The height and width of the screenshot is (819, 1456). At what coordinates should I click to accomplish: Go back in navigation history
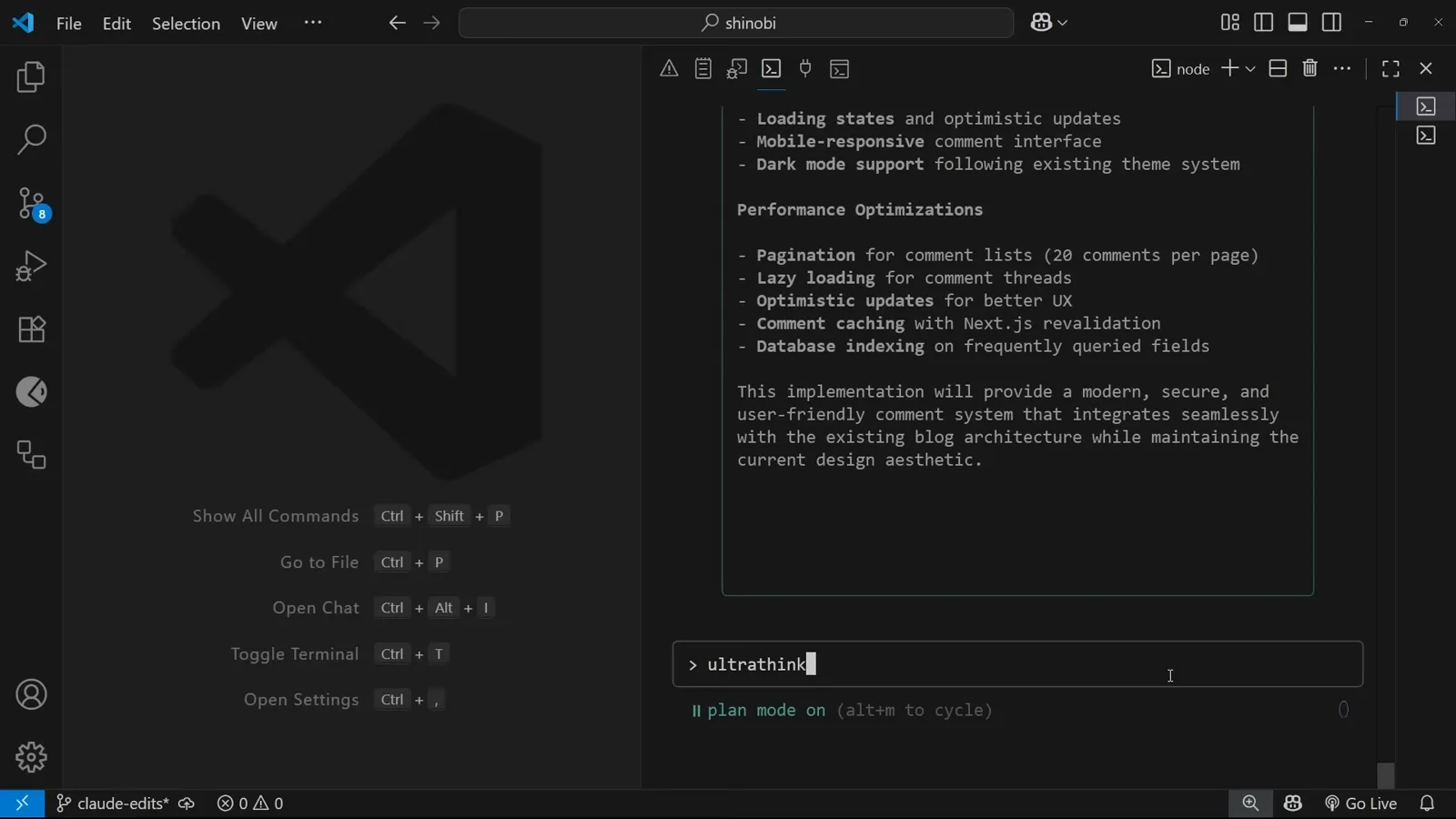[397, 23]
